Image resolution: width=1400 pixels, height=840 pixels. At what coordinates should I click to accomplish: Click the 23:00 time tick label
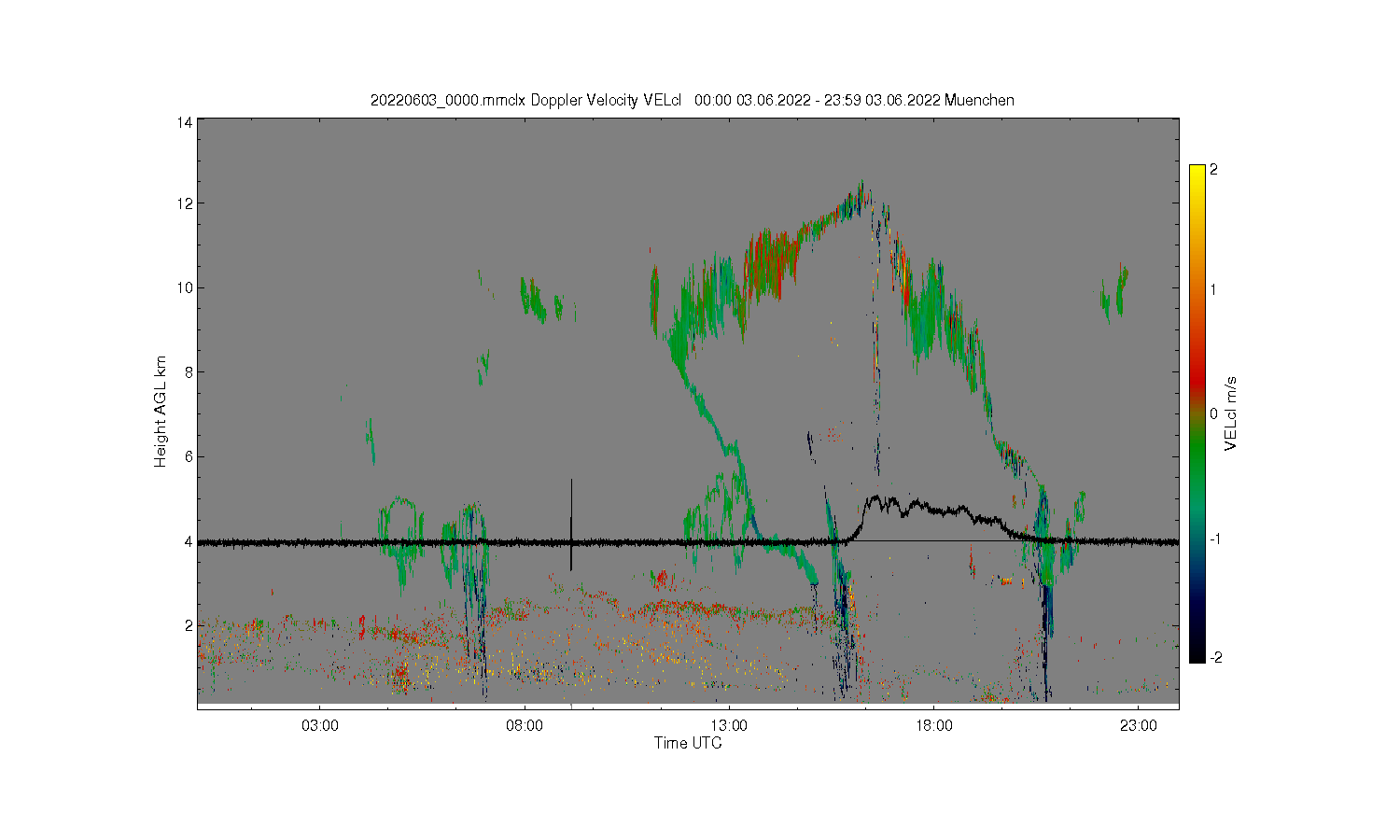pyautogui.click(x=1138, y=725)
